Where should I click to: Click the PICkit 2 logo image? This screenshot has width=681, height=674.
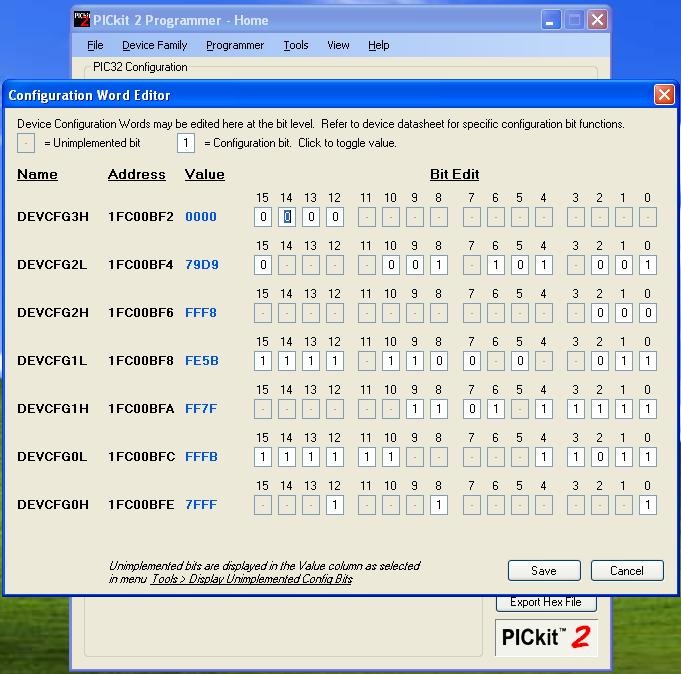(546, 638)
